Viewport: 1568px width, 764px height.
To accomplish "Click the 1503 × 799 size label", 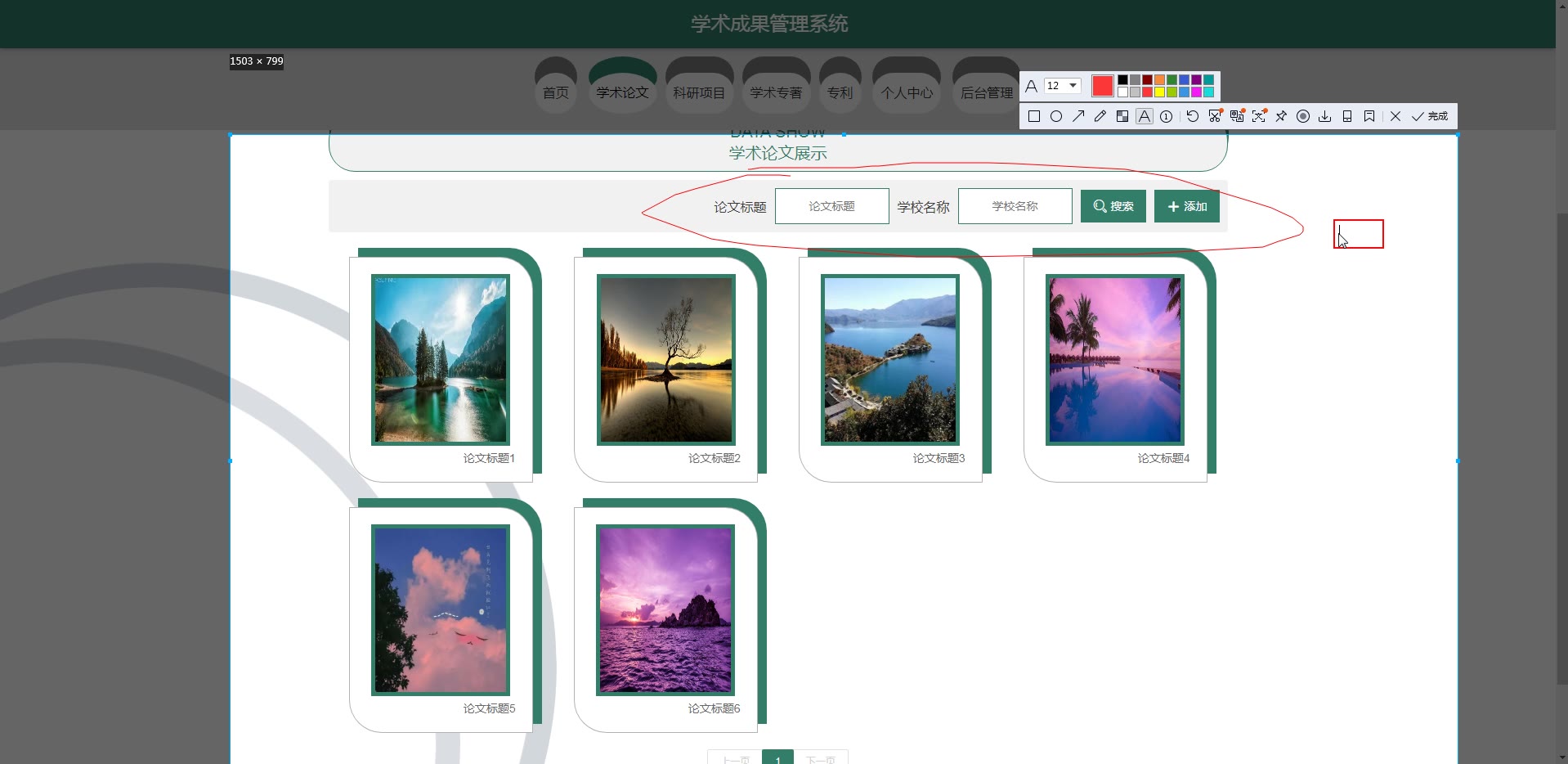I will [x=257, y=61].
